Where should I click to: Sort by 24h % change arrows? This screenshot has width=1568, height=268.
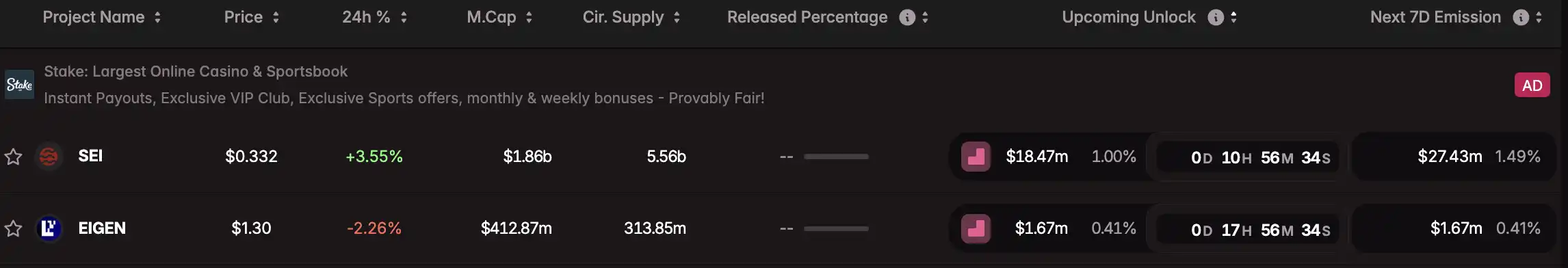pos(404,18)
